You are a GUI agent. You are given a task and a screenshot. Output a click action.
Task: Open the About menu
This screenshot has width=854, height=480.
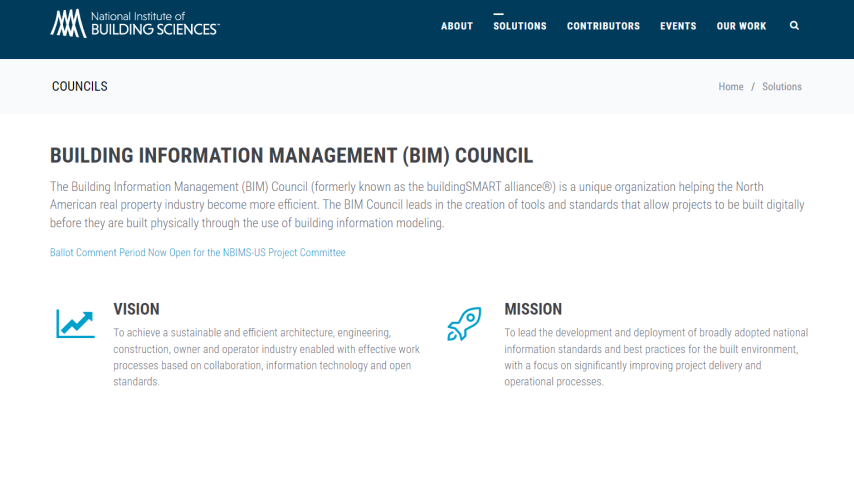pos(457,26)
